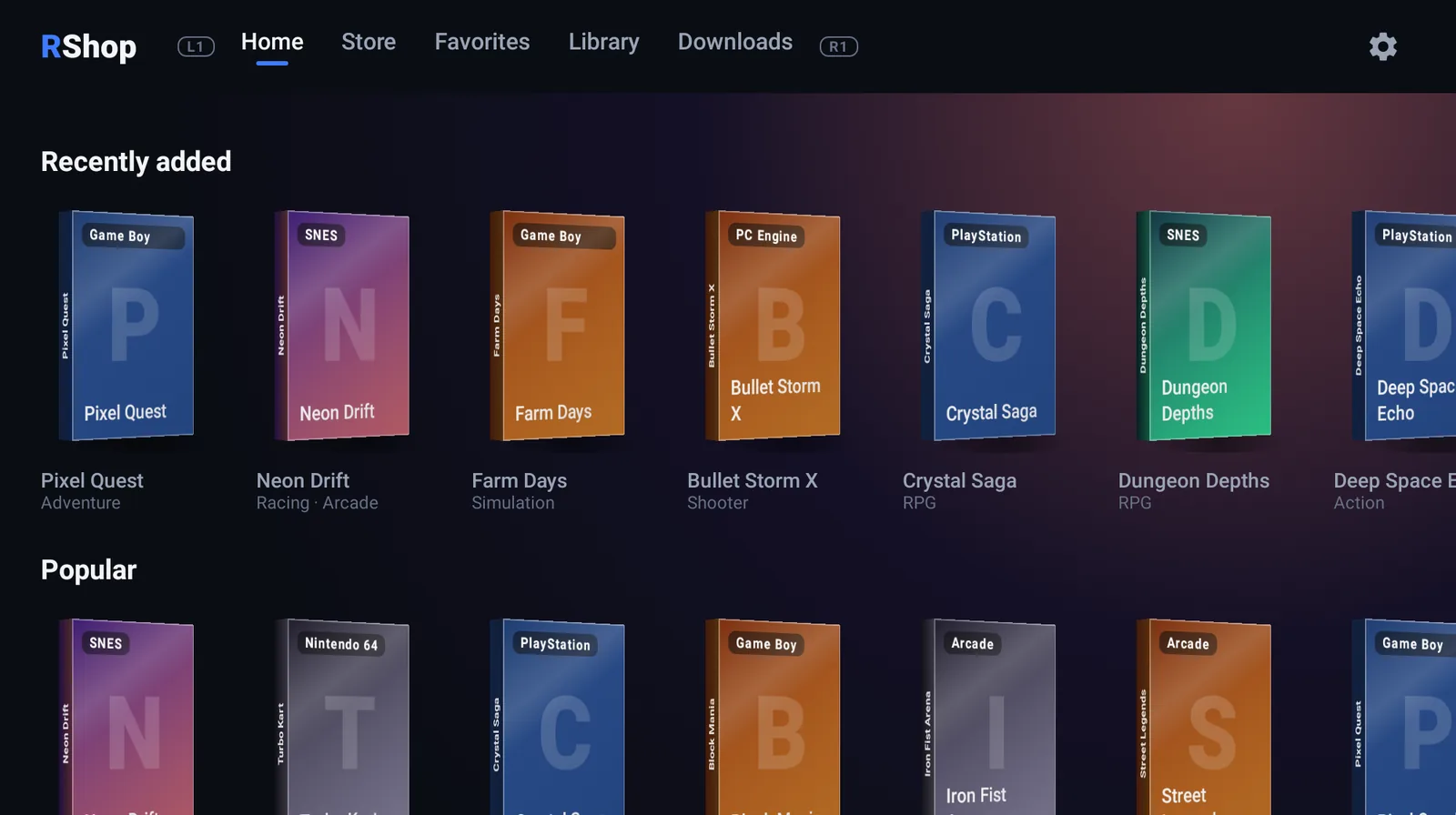Click the 'Deep Space E' title caption above Action
Image resolution: width=1456 pixels, height=815 pixels.
1395,480
